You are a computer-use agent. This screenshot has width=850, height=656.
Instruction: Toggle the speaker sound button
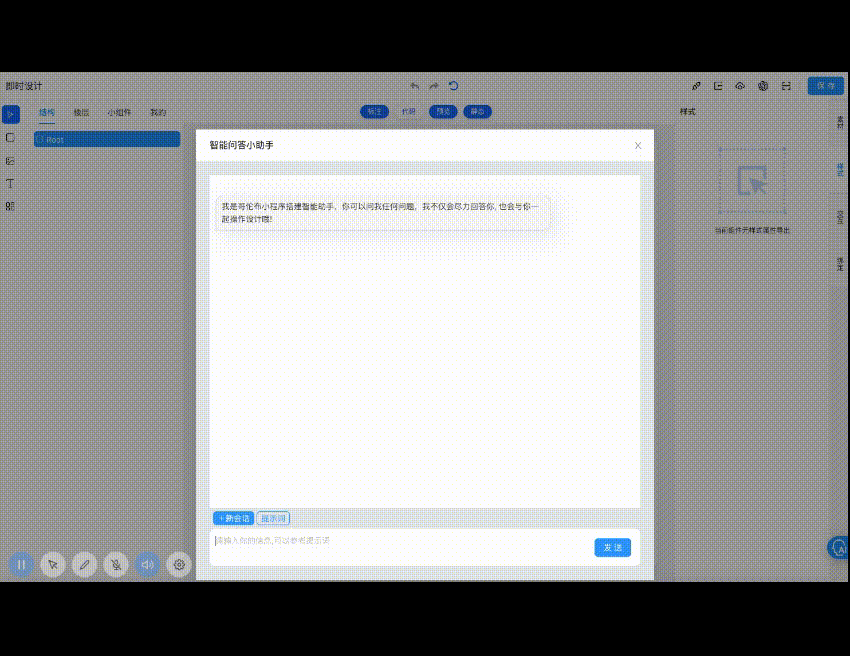[x=147, y=564]
